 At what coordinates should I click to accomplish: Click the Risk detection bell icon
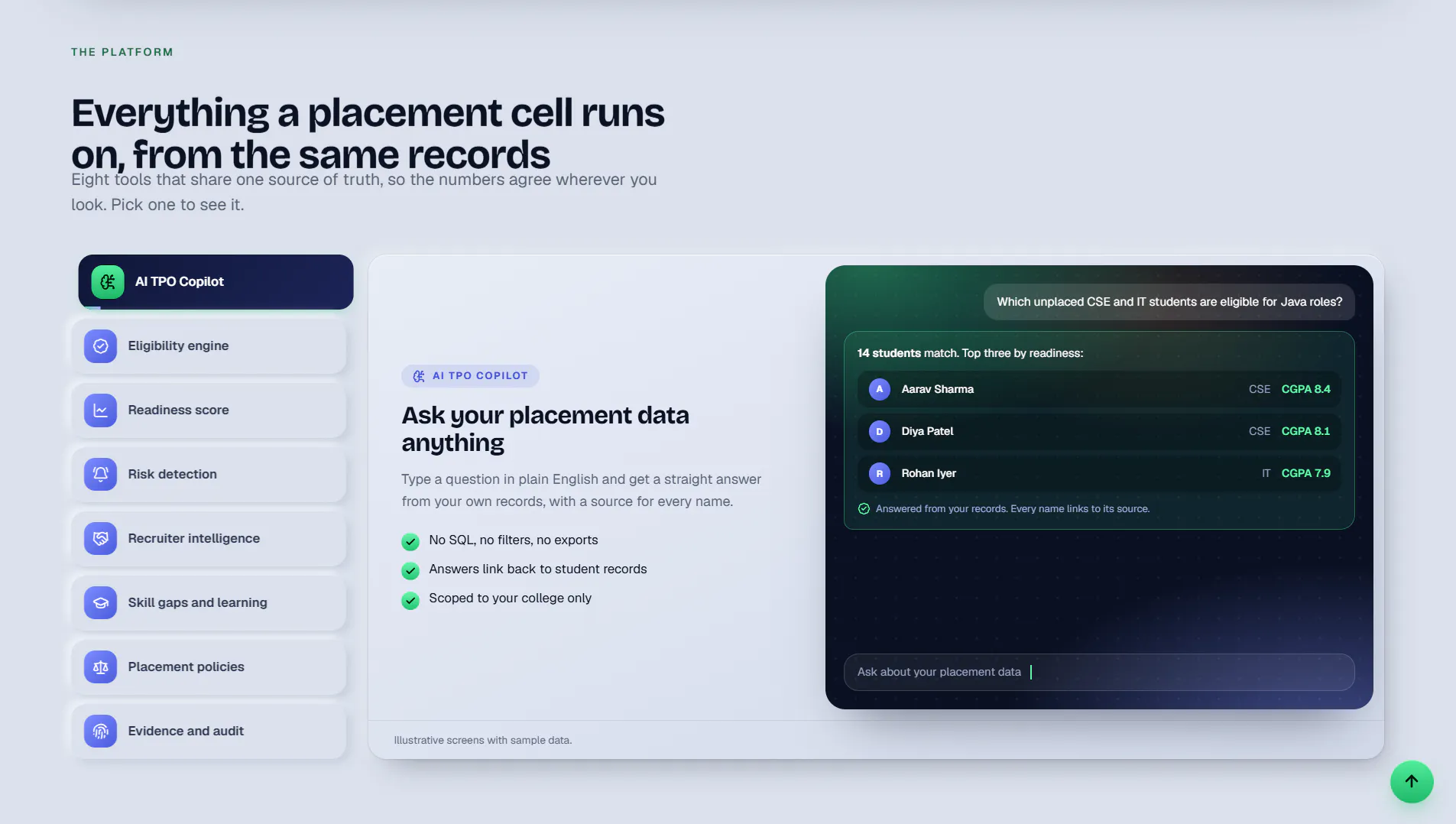tap(100, 475)
